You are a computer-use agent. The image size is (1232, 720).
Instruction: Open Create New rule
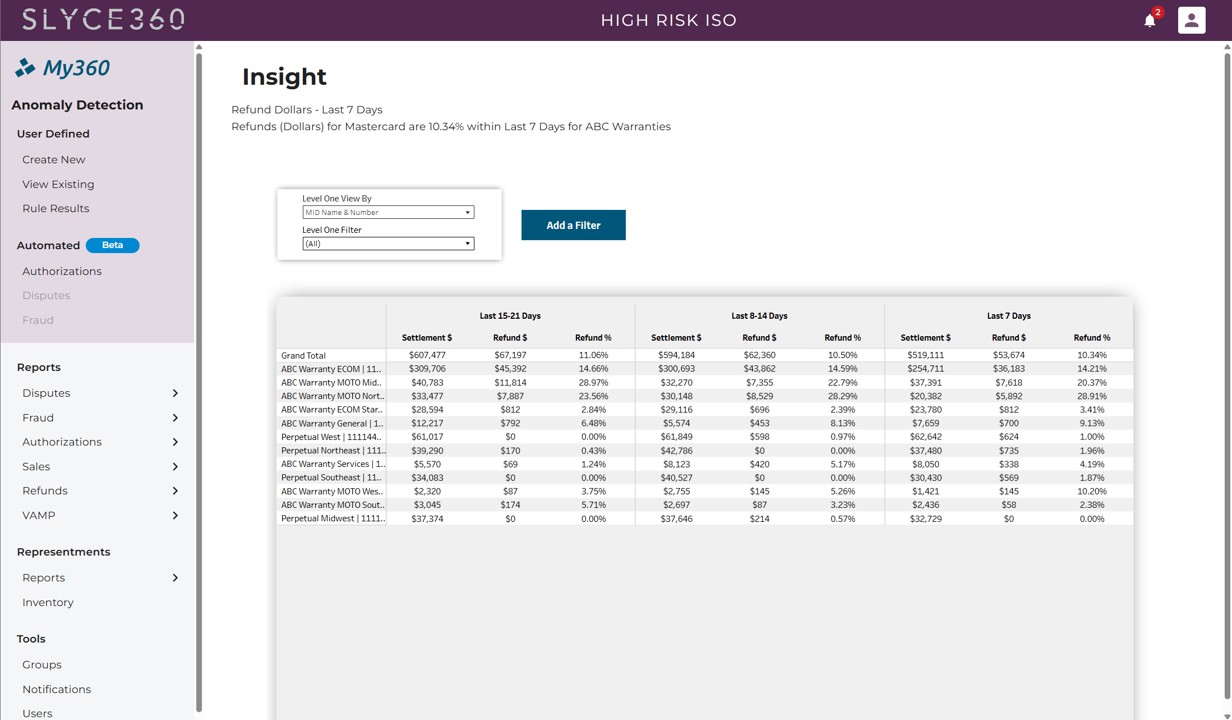pyautogui.click(x=54, y=160)
